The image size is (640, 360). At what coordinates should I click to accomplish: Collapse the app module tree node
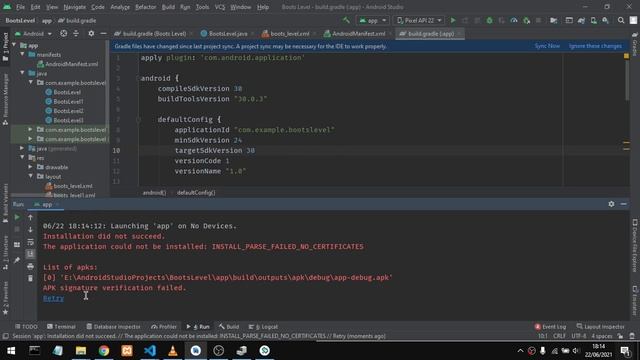pyautogui.click(x=14, y=45)
